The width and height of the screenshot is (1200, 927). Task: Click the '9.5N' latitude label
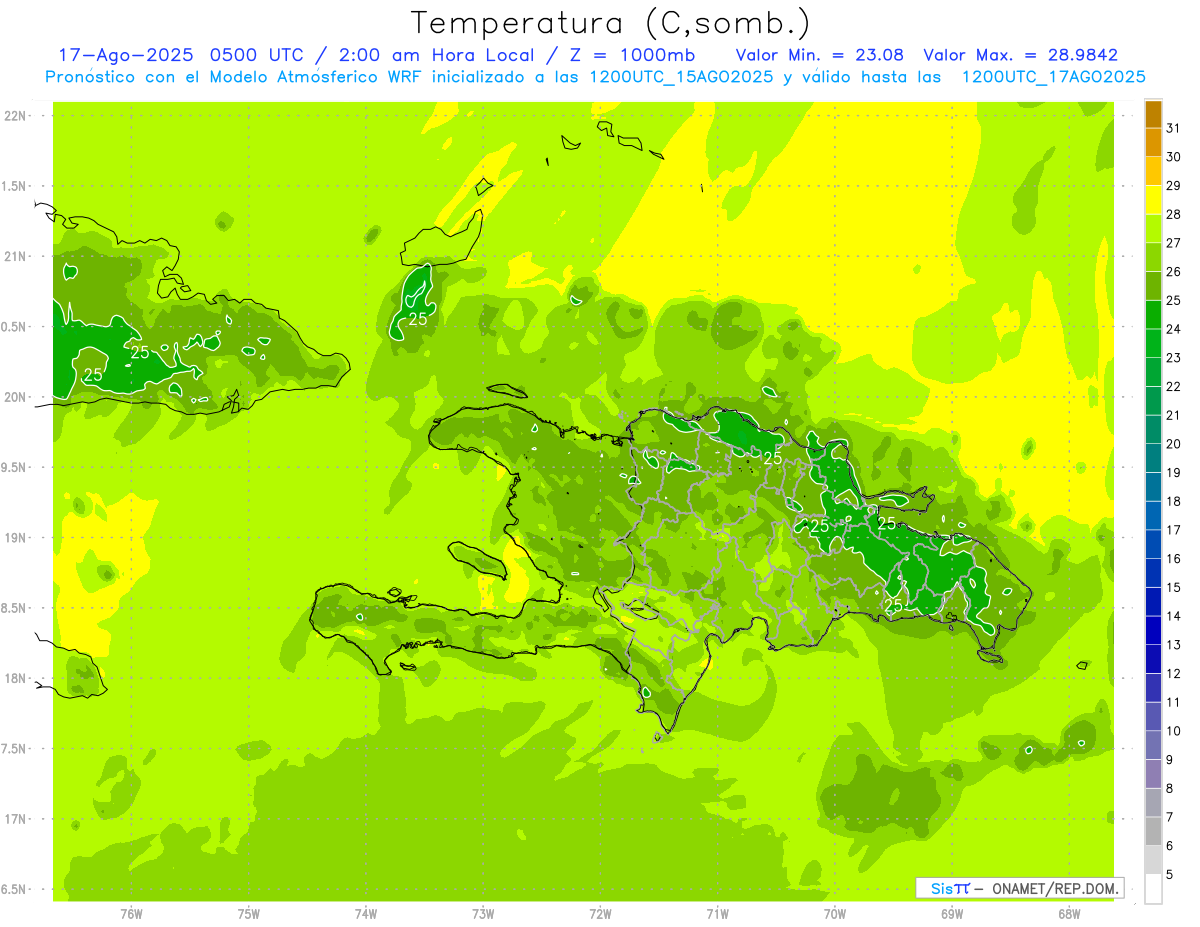tap(15, 467)
